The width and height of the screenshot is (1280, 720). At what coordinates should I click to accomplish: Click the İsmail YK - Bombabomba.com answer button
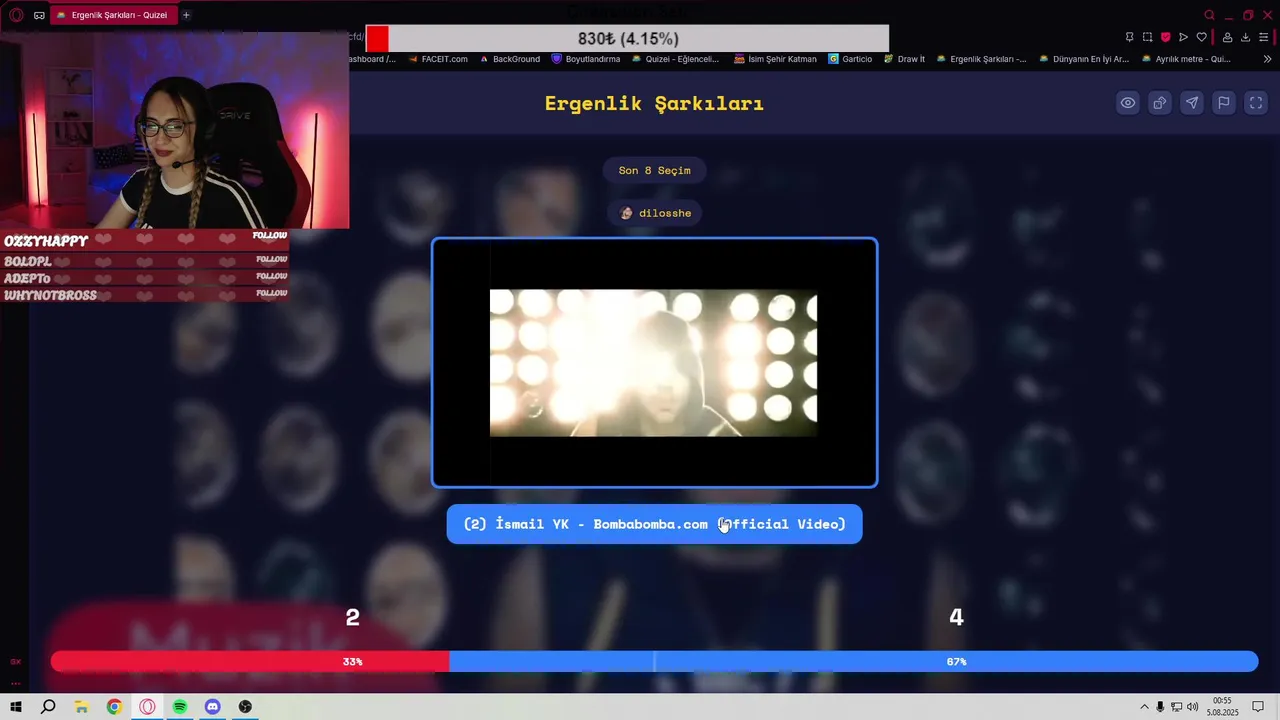point(654,524)
